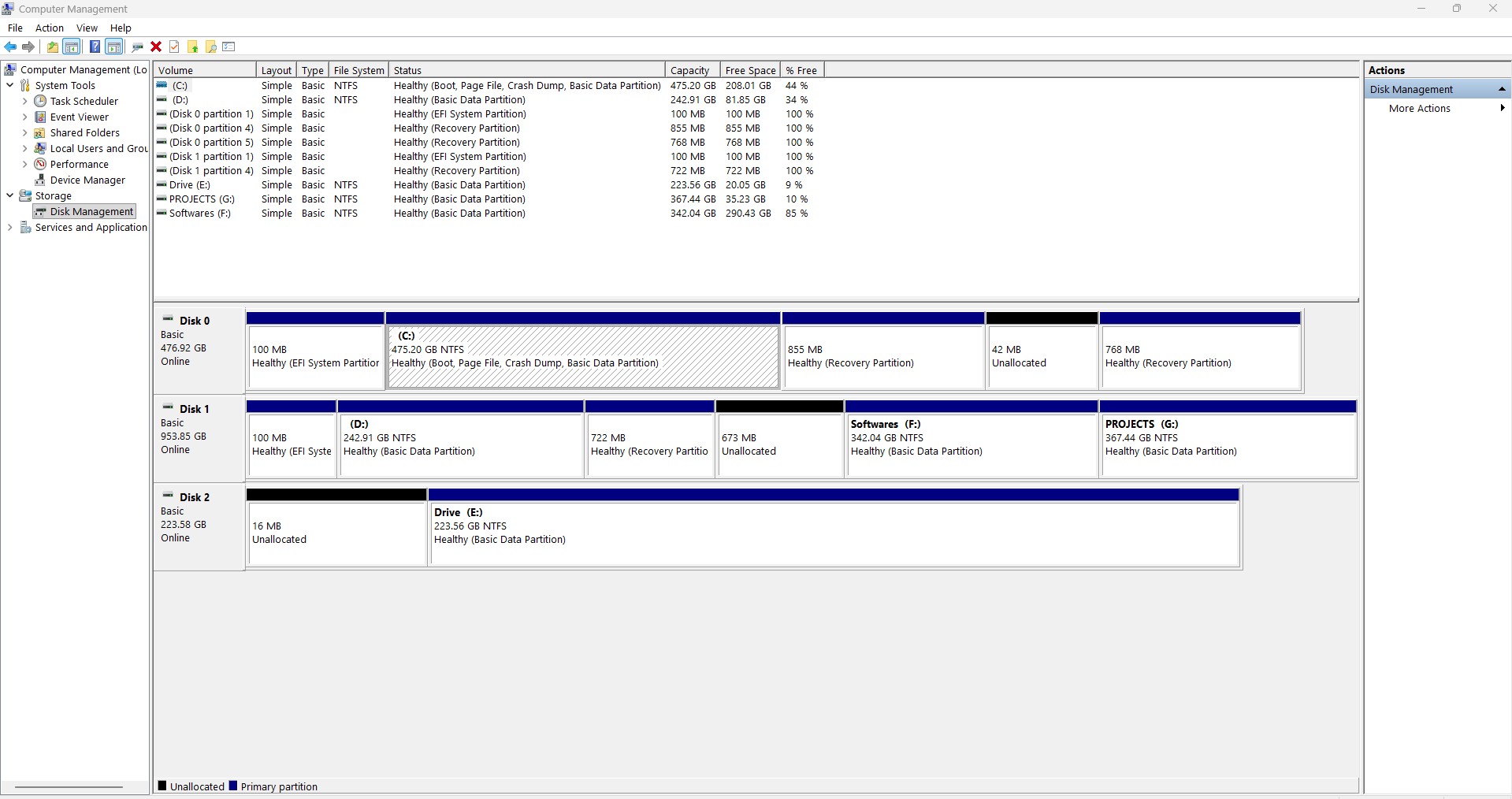Open Help via the blue question-mark icon
This screenshot has width=1512, height=799.
(x=95, y=47)
